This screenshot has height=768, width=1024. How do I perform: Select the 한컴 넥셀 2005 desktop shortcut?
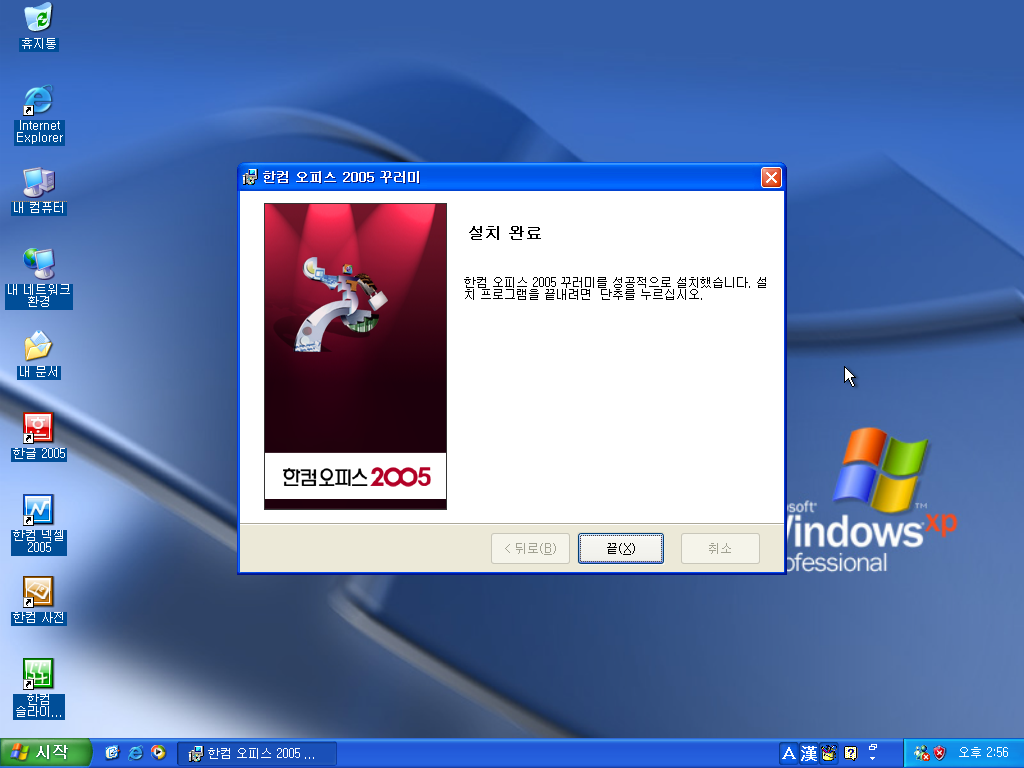tap(39, 524)
